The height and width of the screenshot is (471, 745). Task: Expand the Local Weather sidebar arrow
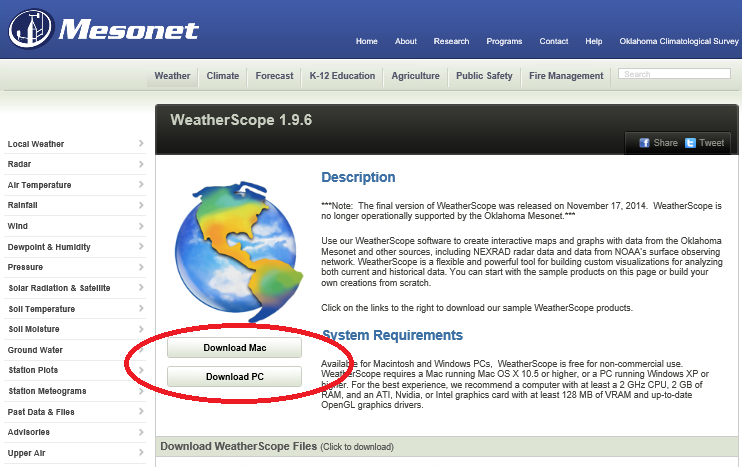(x=141, y=144)
